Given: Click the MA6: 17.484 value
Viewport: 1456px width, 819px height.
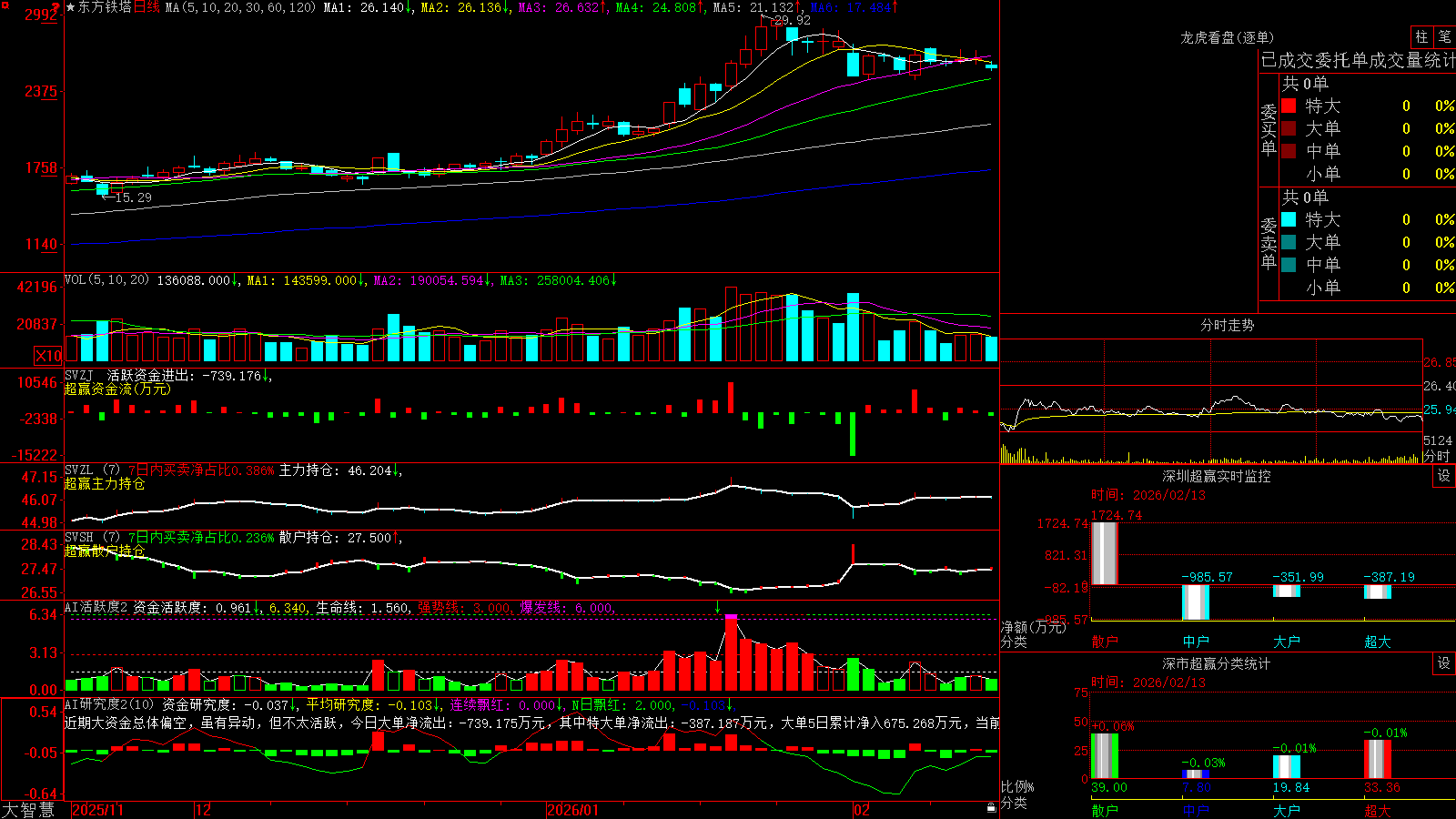Looking at the screenshot, I should (x=854, y=7).
